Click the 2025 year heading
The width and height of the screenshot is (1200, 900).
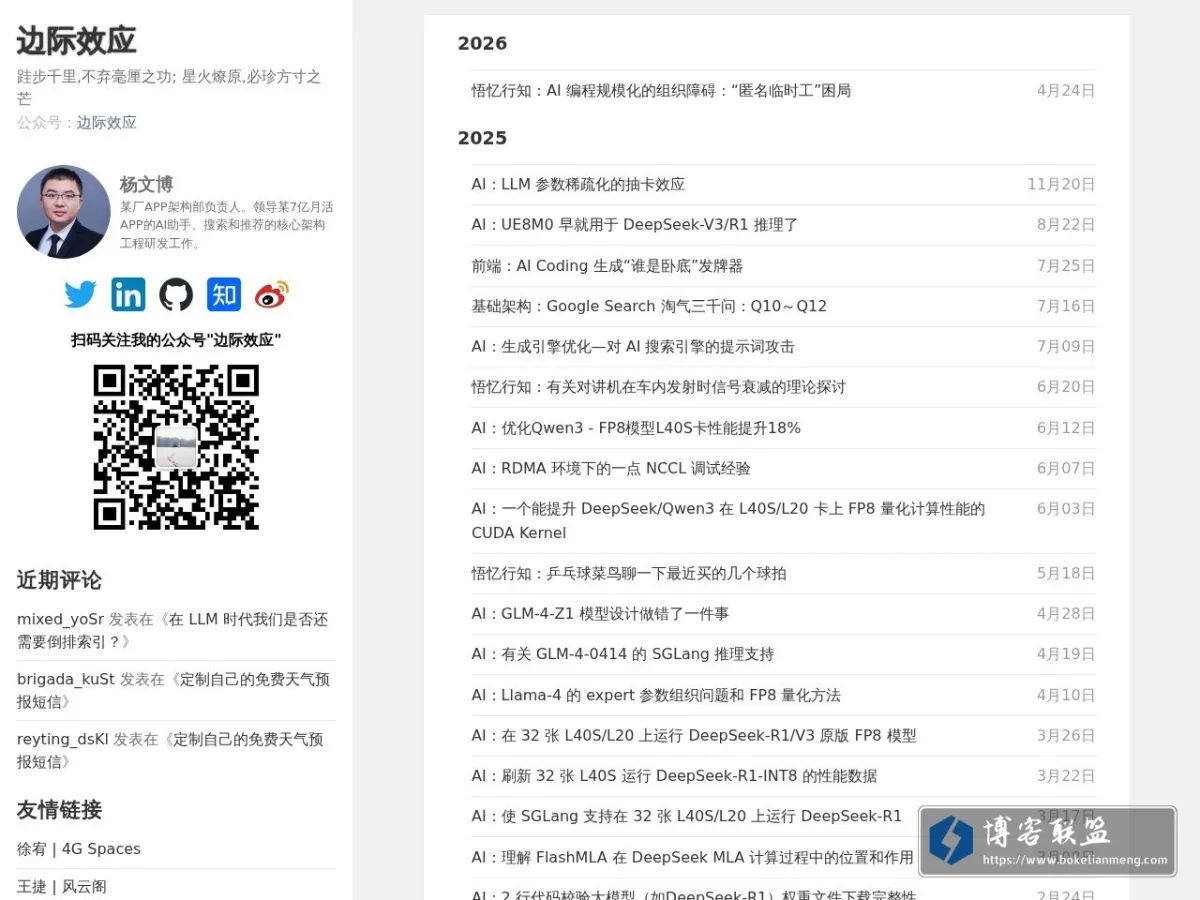[482, 138]
